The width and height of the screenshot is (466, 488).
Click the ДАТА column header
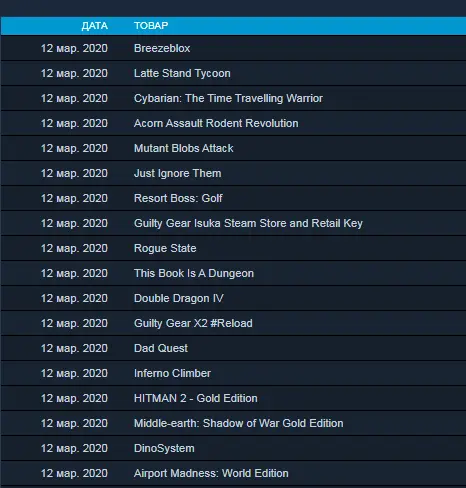pyautogui.click(x=95, y=26)
